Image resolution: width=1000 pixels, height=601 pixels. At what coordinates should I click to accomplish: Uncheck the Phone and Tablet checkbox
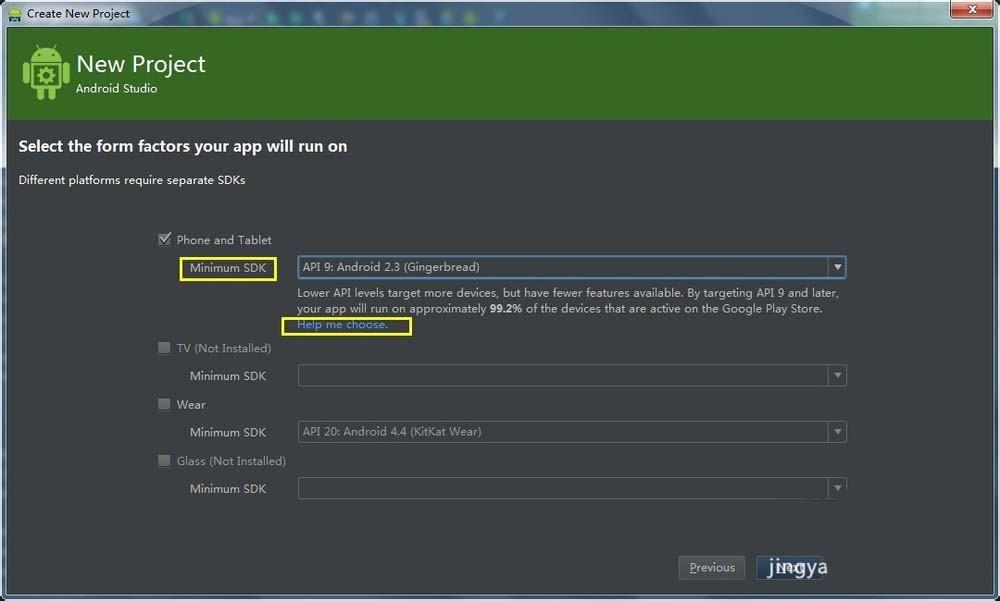(x=164, y=239)
